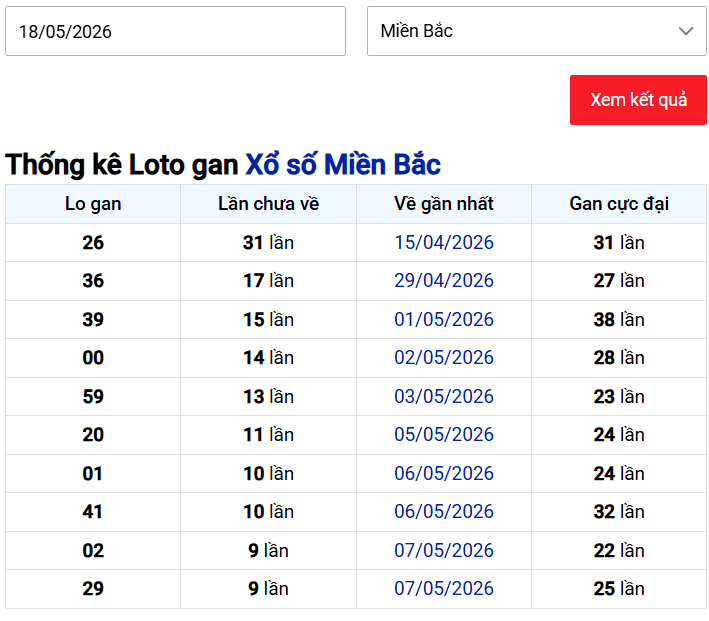The image size is (709, 621).
Task: Open the 03/05/2026 date link
Action: (x=444, y=396)
